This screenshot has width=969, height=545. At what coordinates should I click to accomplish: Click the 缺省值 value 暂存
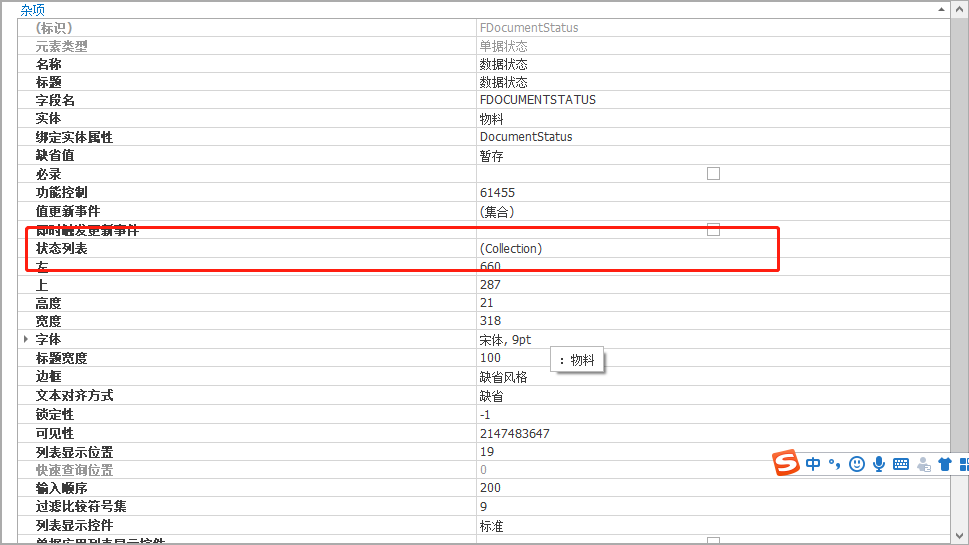coord(491,156)
